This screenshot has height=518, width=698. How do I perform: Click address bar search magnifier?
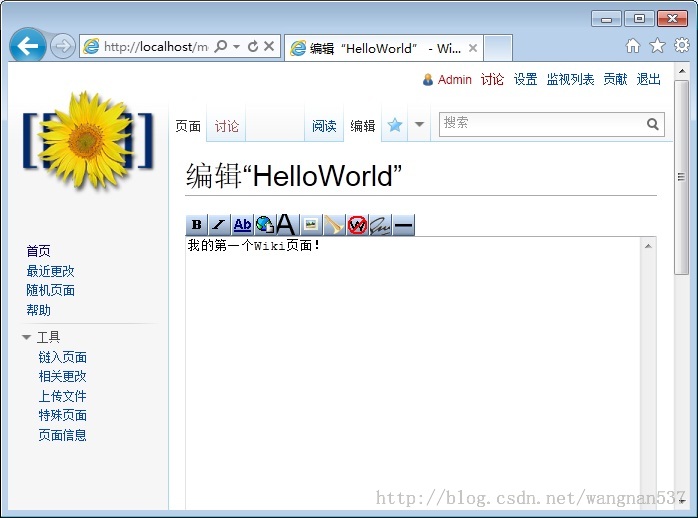220,46
